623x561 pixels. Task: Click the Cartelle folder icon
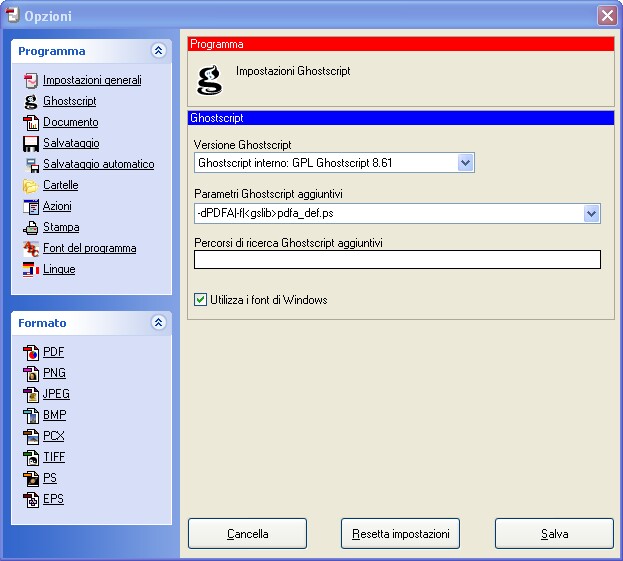pyautogui.click(x=31, y=186)
